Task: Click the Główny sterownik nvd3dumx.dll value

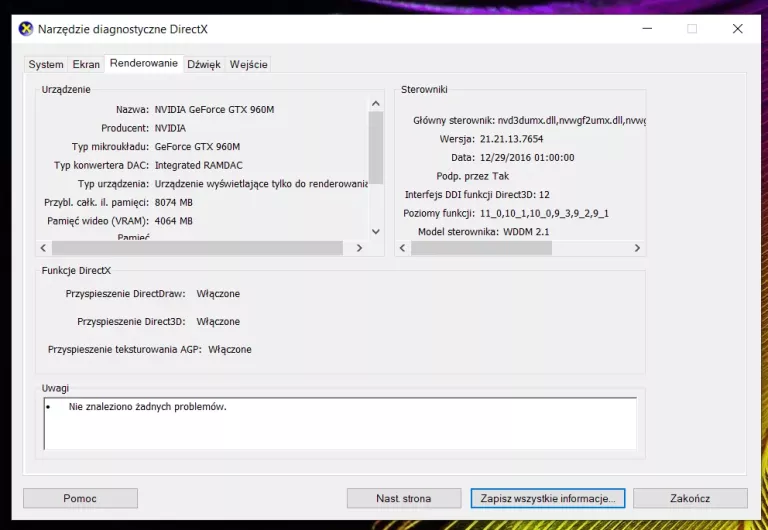Action: [x=572, y=120]
